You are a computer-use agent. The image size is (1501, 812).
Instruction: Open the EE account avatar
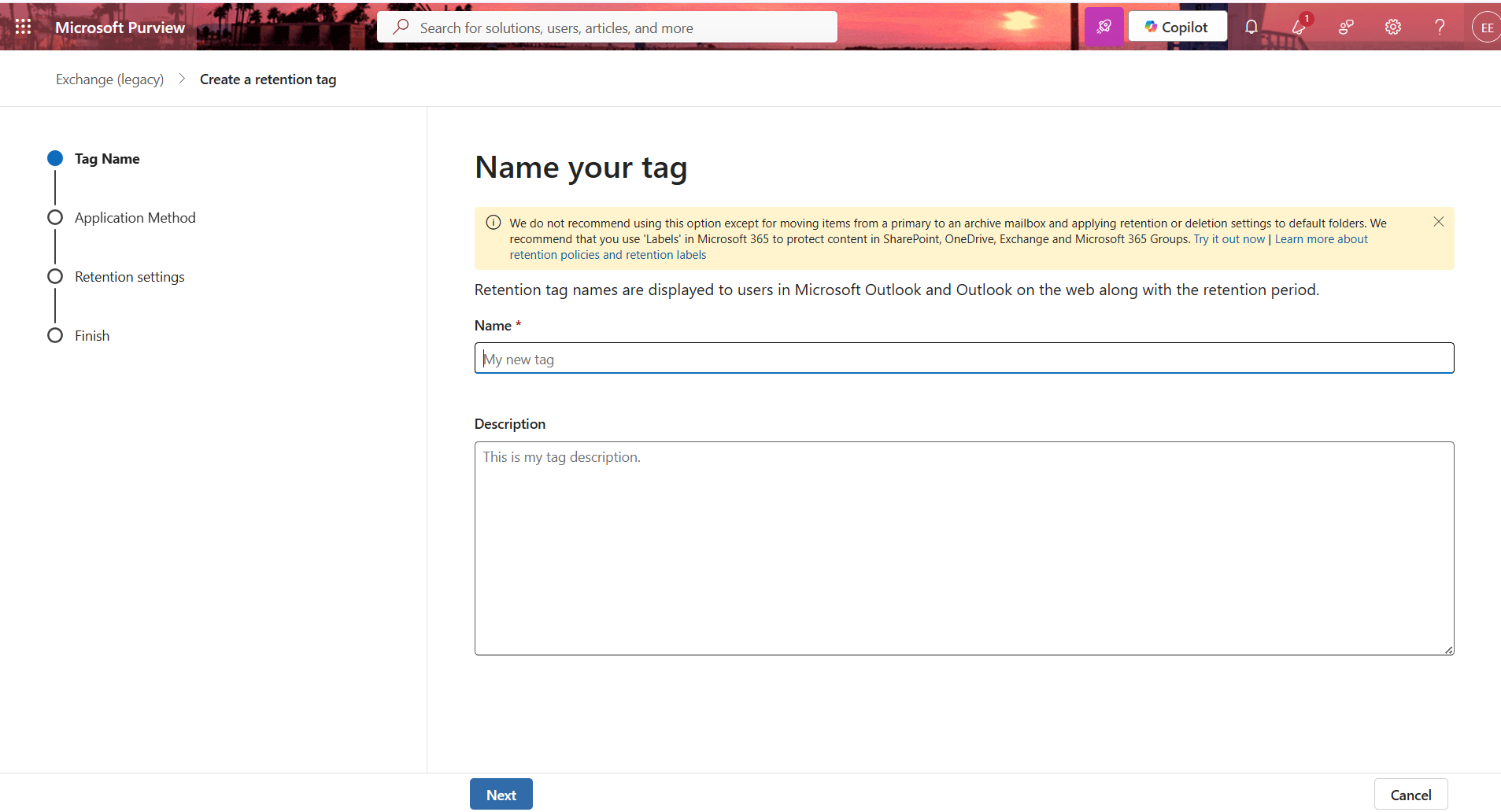click(x=1486, y=28)
